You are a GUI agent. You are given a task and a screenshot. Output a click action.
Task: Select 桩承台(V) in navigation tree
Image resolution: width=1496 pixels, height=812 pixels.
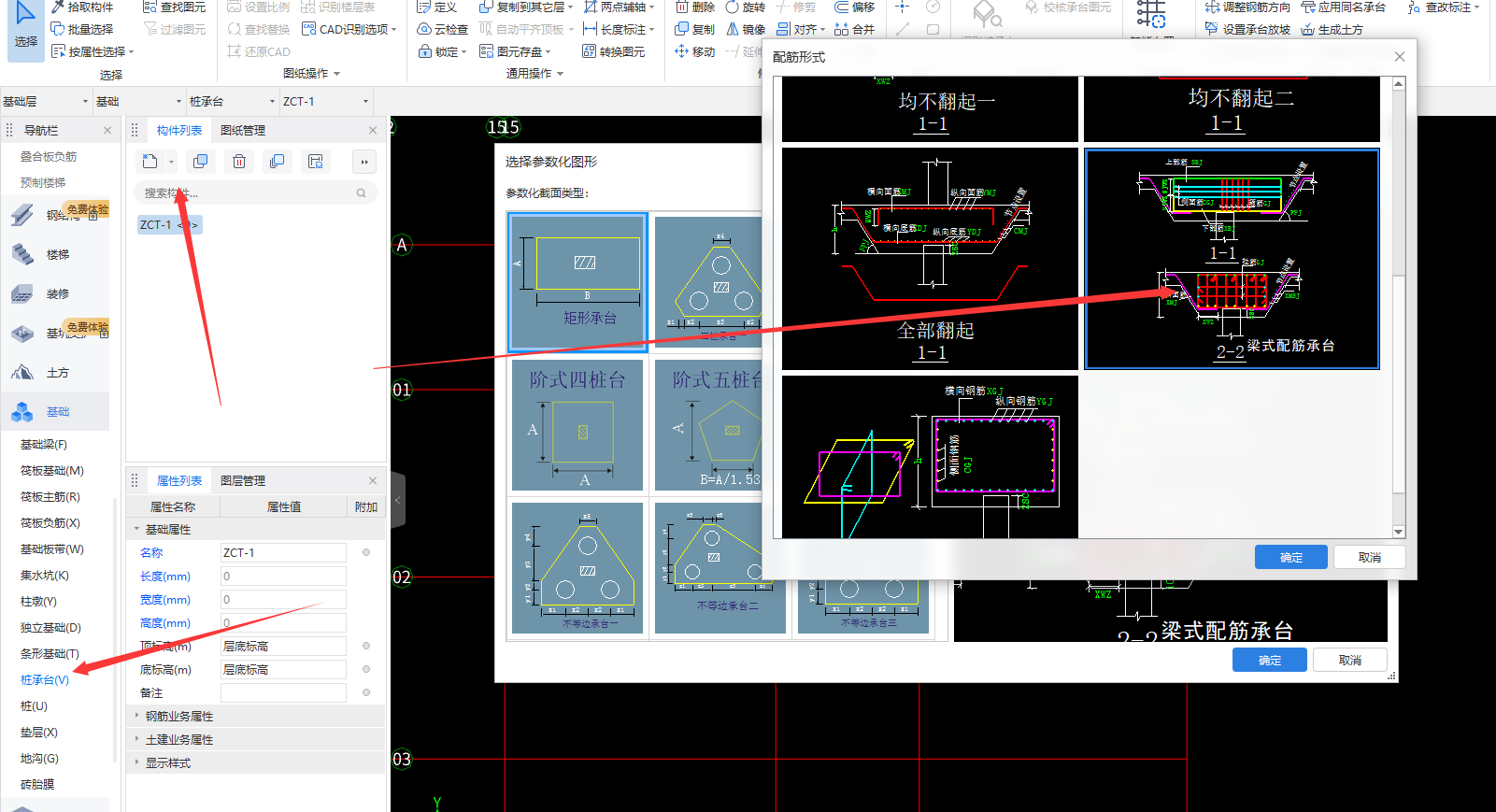click(45, 679)
